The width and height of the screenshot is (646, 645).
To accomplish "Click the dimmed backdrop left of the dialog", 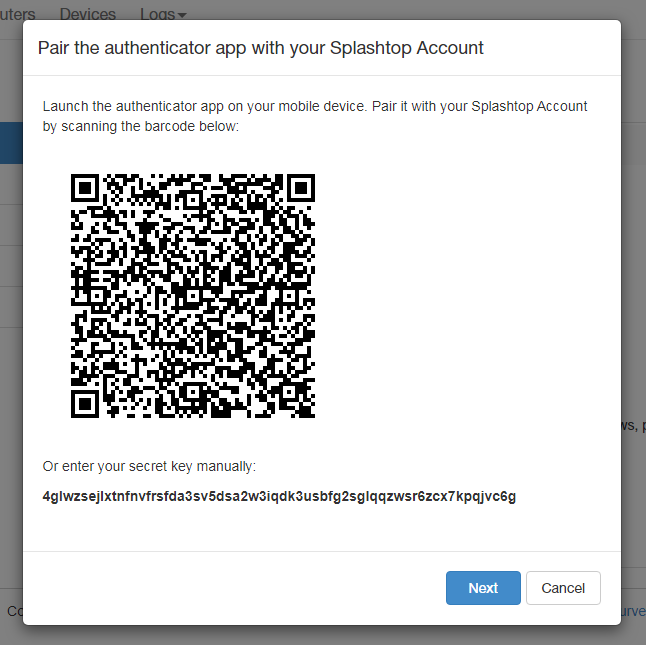I will point(10,400).
